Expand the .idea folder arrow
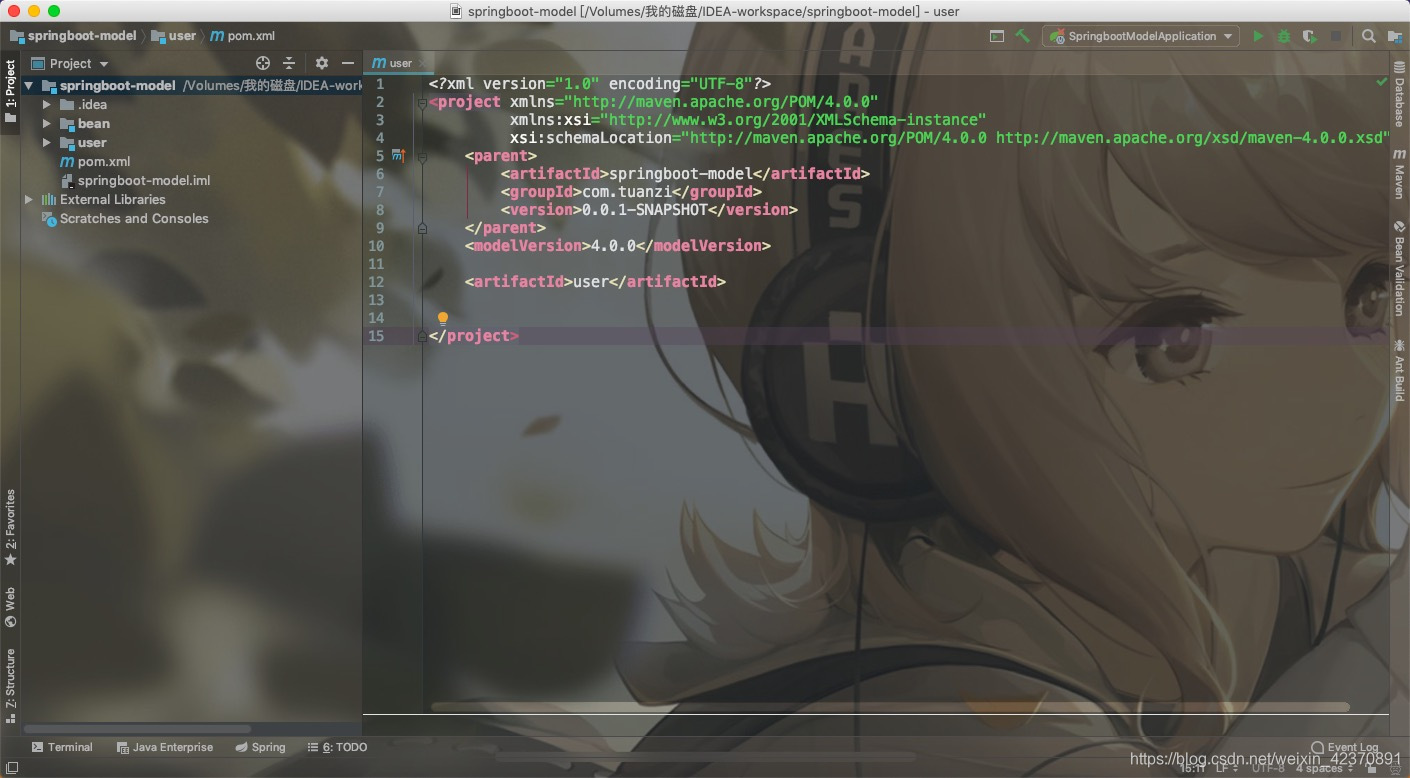This screenshot has height=778, width=1410. click(47, 105)
